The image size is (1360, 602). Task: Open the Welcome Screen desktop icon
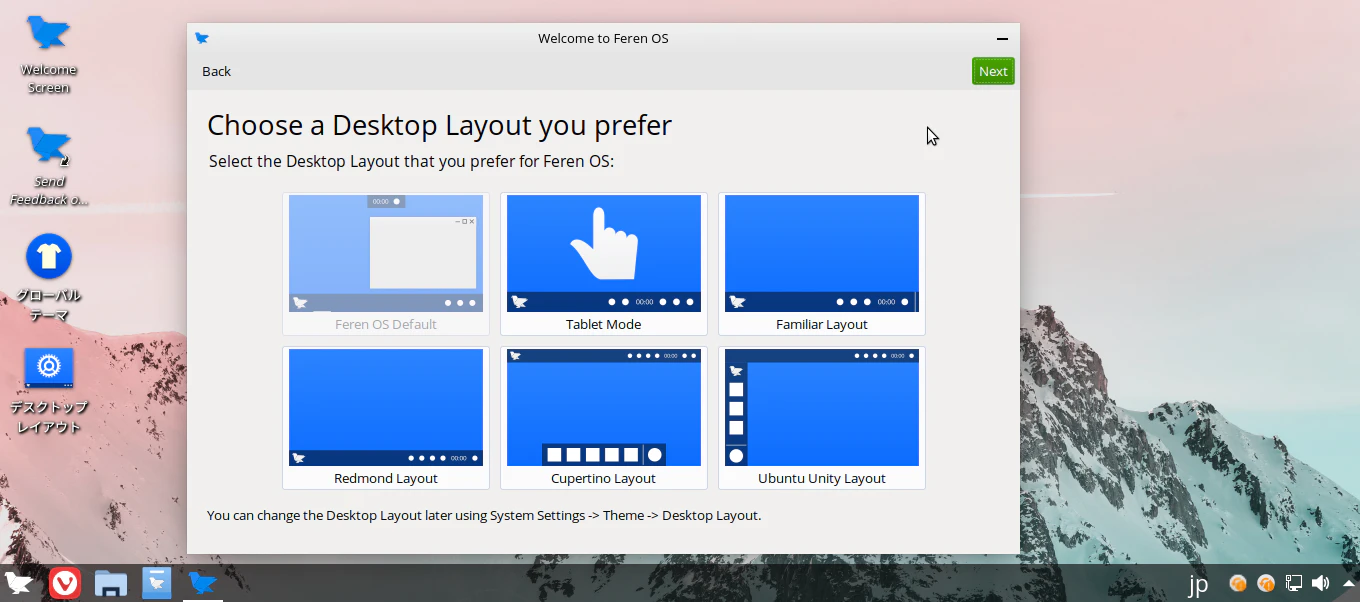[48, 54]
